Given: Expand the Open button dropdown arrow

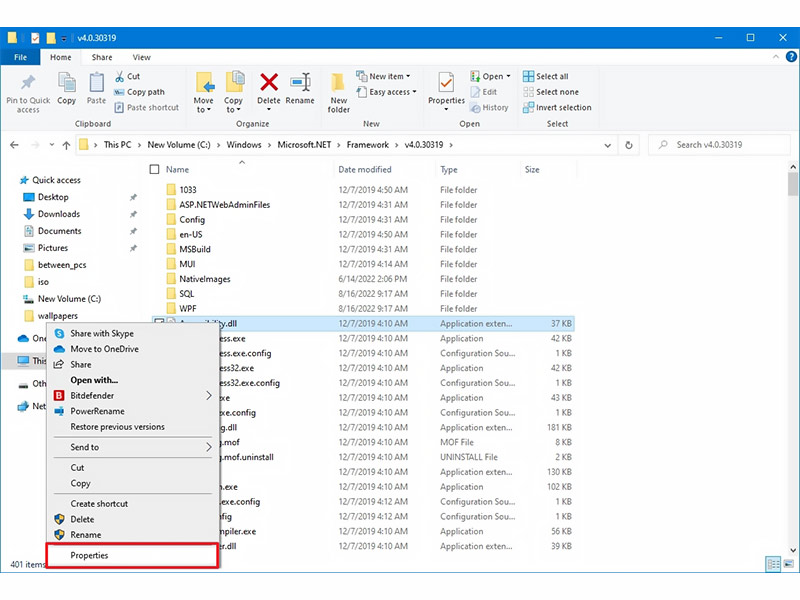Looking at the screenshot, I should pyautogui.click(x=509, y=77).
